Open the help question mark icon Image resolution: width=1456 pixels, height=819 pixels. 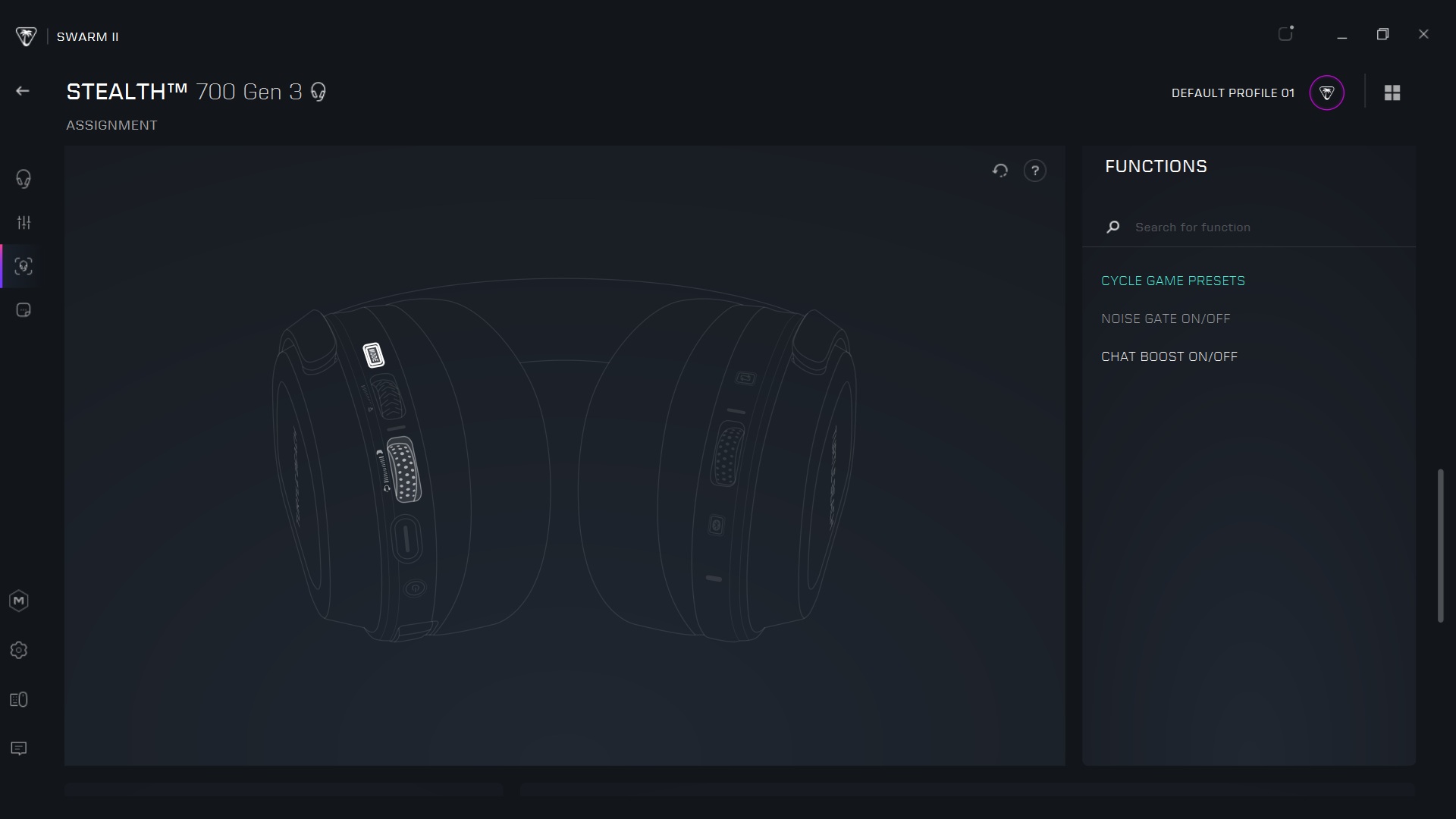1034,171
